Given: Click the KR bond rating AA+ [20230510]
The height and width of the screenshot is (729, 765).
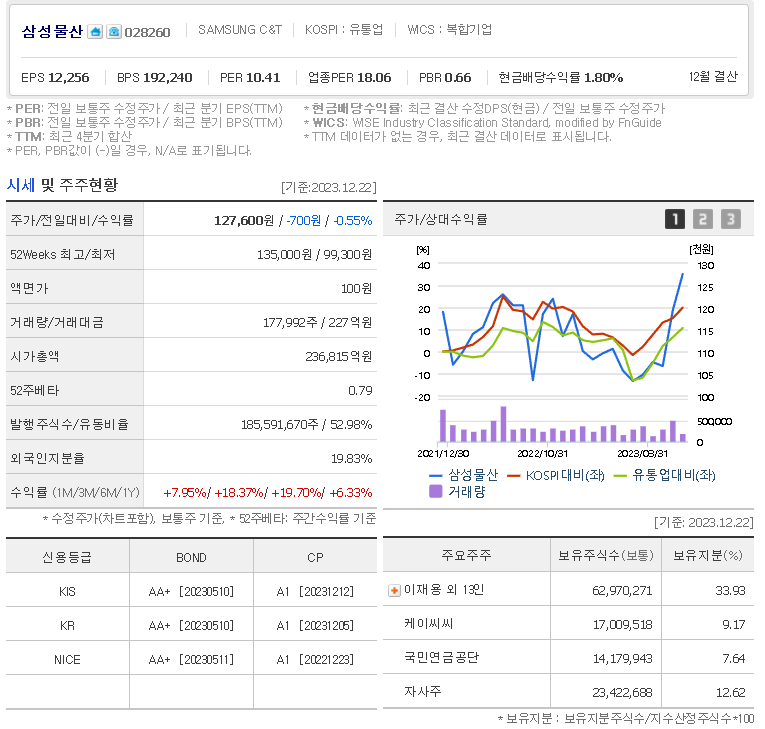Looking at the screenshot, I should [x=191, y=626].
